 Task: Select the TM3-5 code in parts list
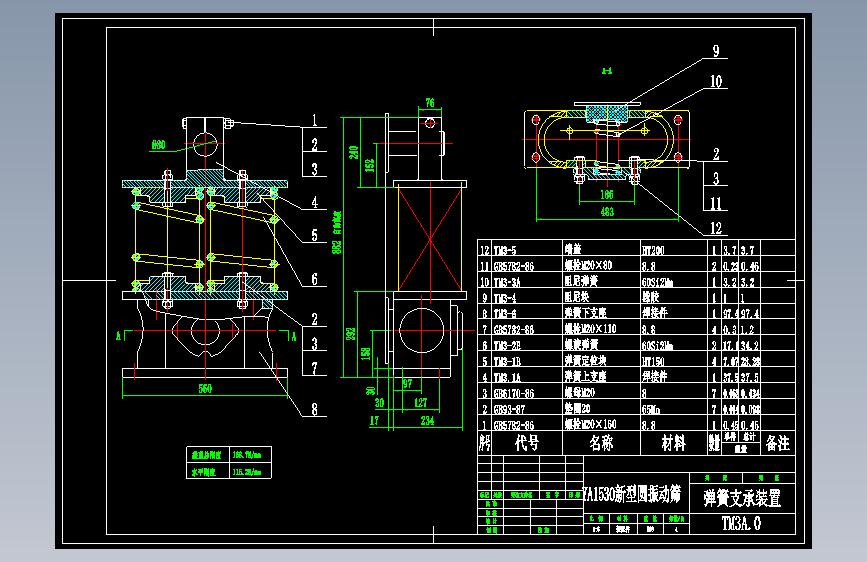pos(505,251)
